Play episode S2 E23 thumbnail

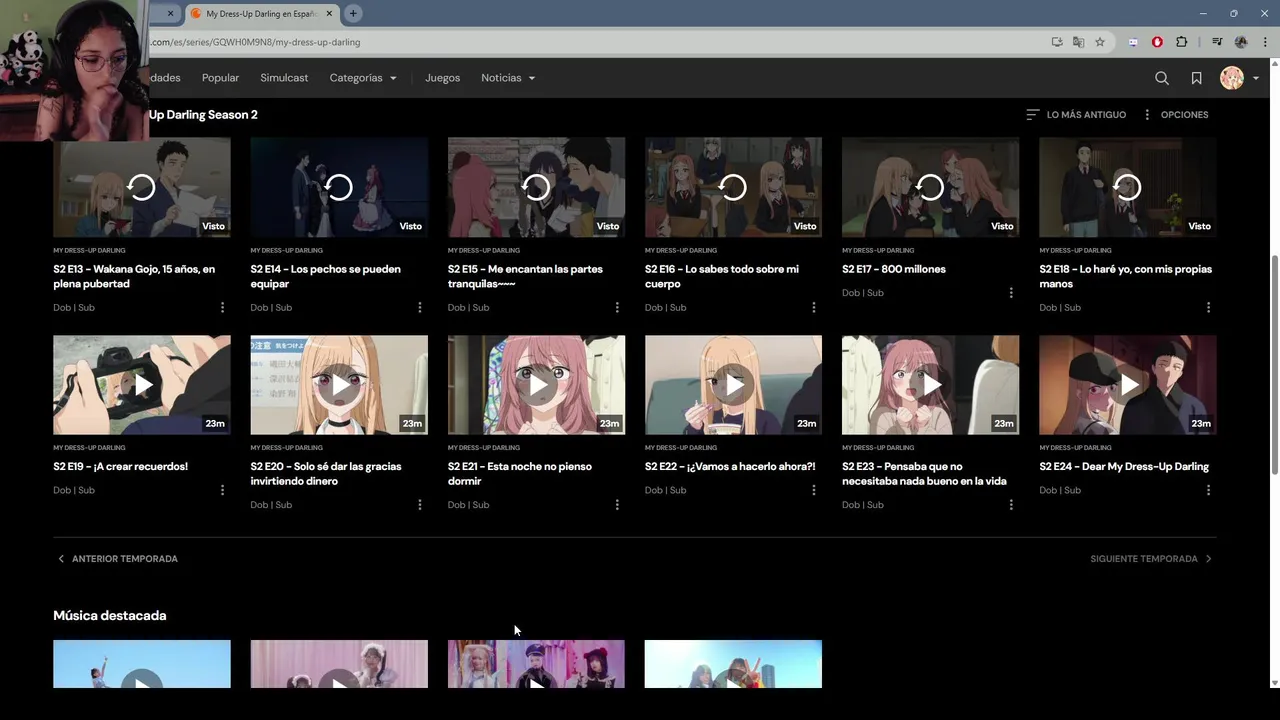930,385
